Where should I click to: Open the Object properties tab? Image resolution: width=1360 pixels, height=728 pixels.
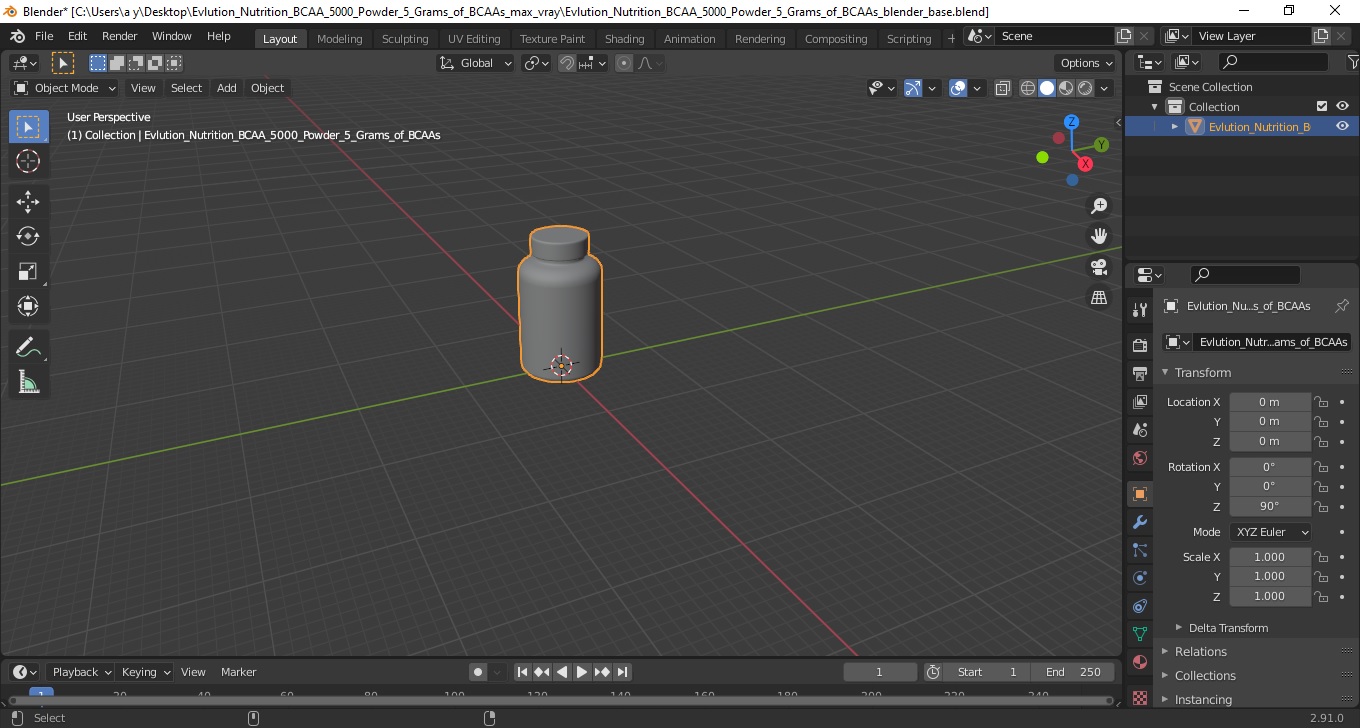[1139, 494]
